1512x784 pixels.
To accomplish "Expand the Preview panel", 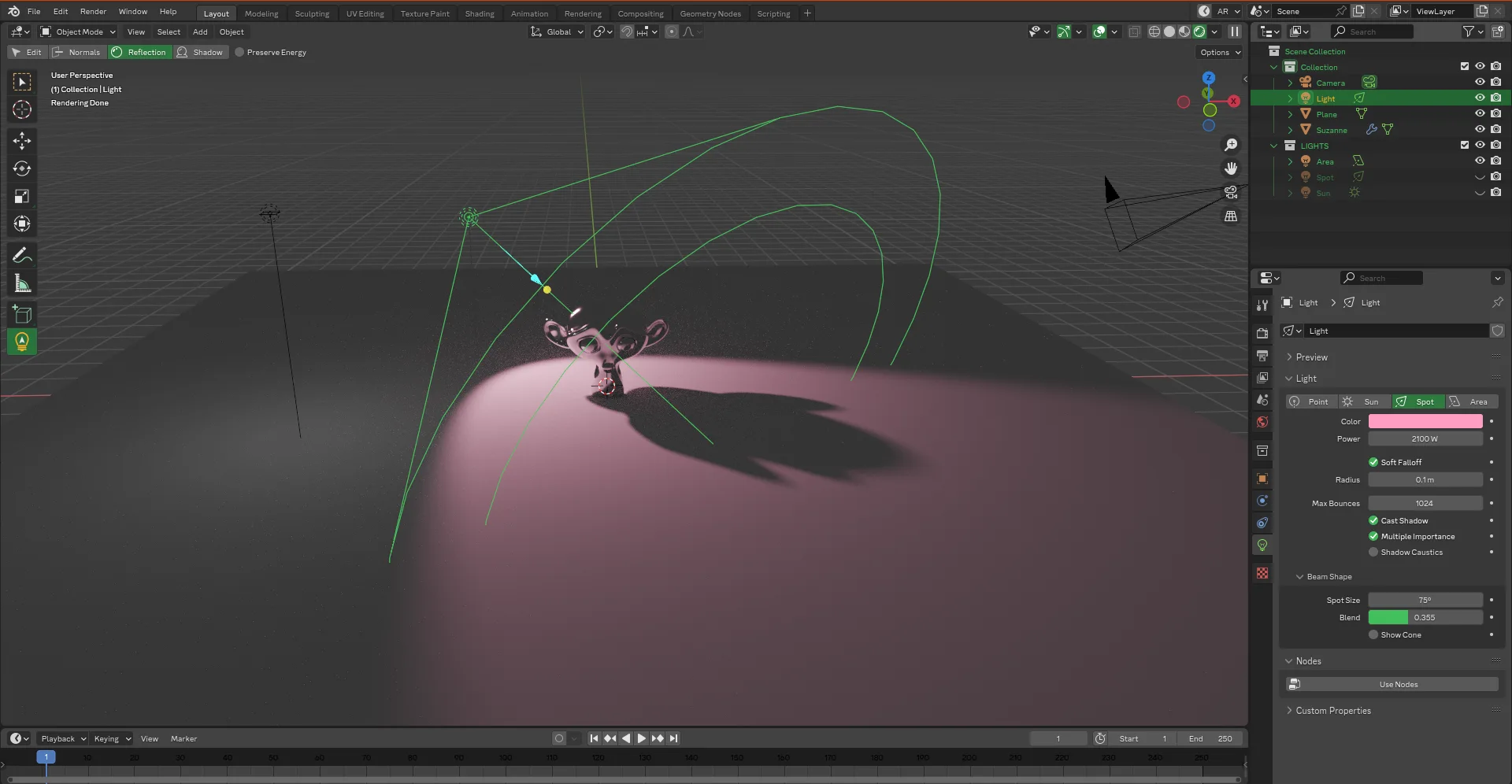I will [1311, 357].
